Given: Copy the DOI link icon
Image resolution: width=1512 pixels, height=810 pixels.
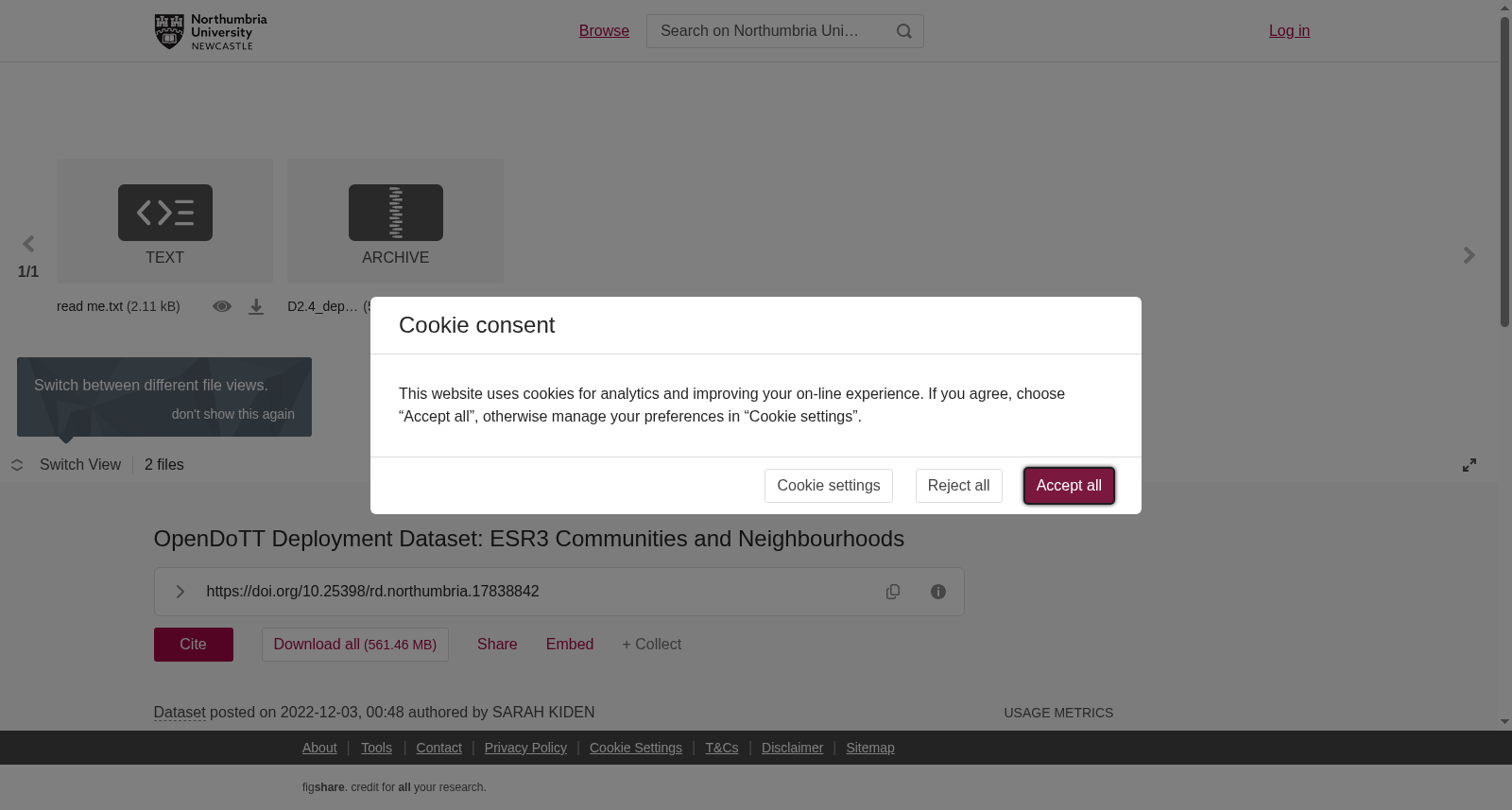Looking at the screenshot, I should coord(893,592).
